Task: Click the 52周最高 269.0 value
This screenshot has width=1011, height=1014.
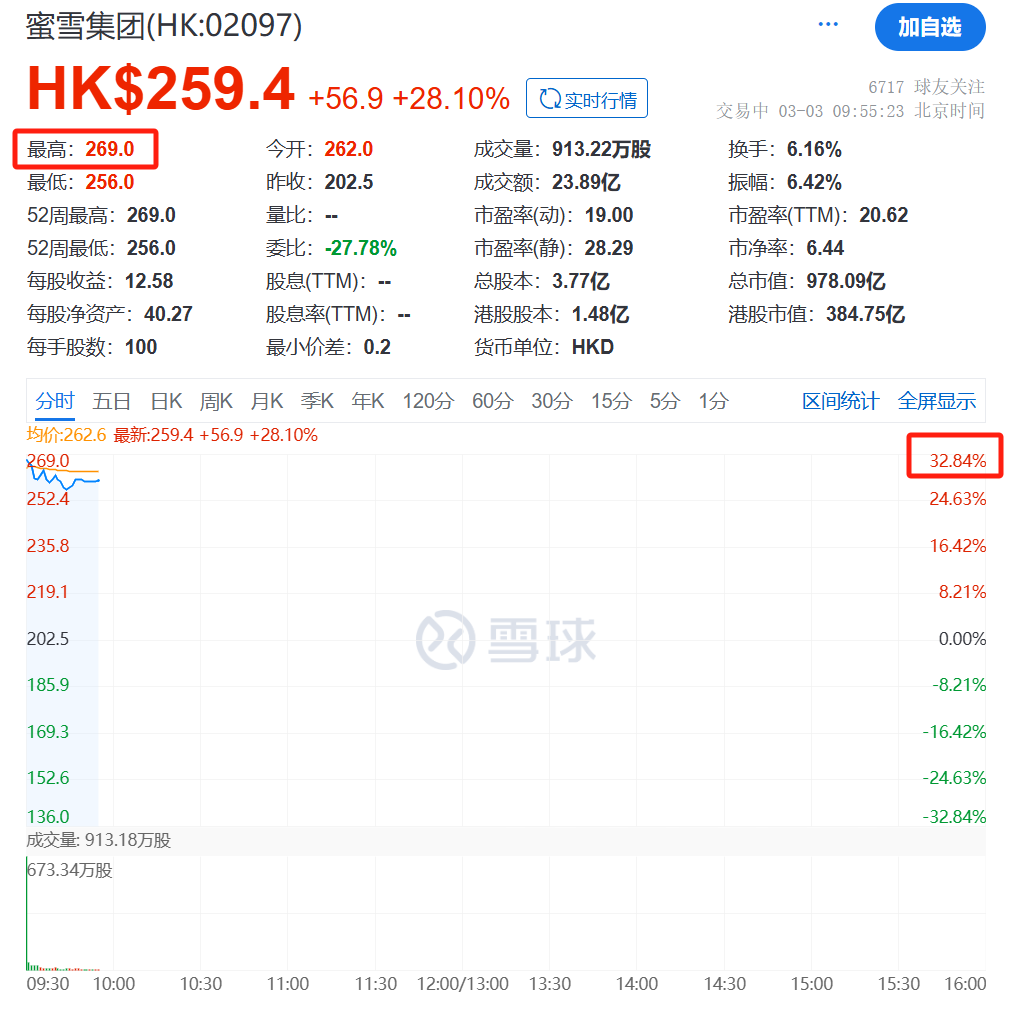Action: pyautogui.click(x=151, y=215)
